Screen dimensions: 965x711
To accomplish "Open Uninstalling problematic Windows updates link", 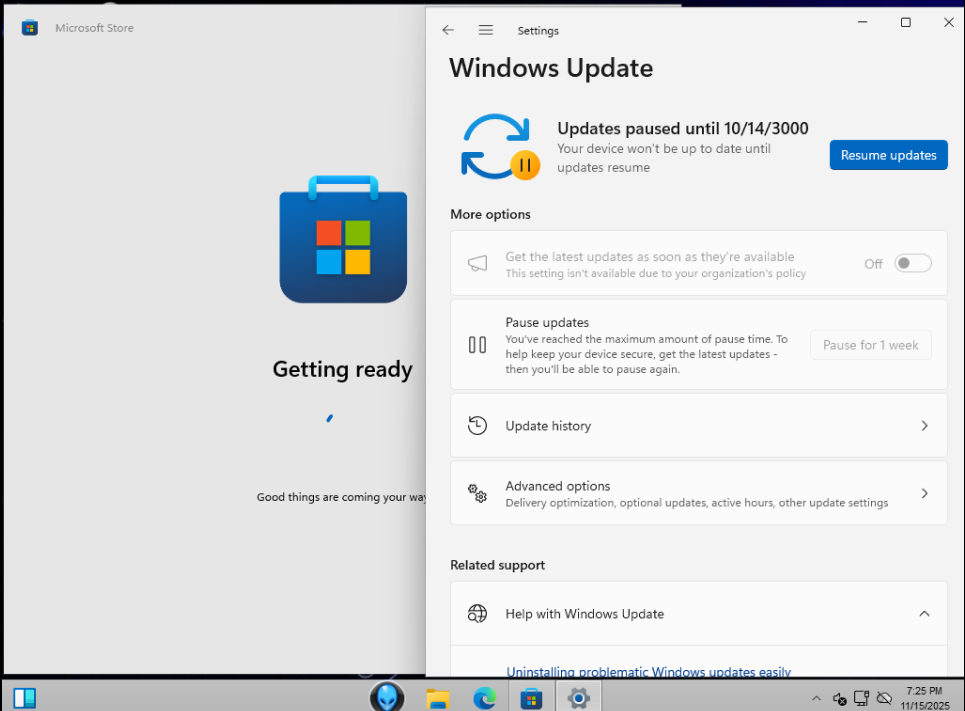I will (648, 672).
